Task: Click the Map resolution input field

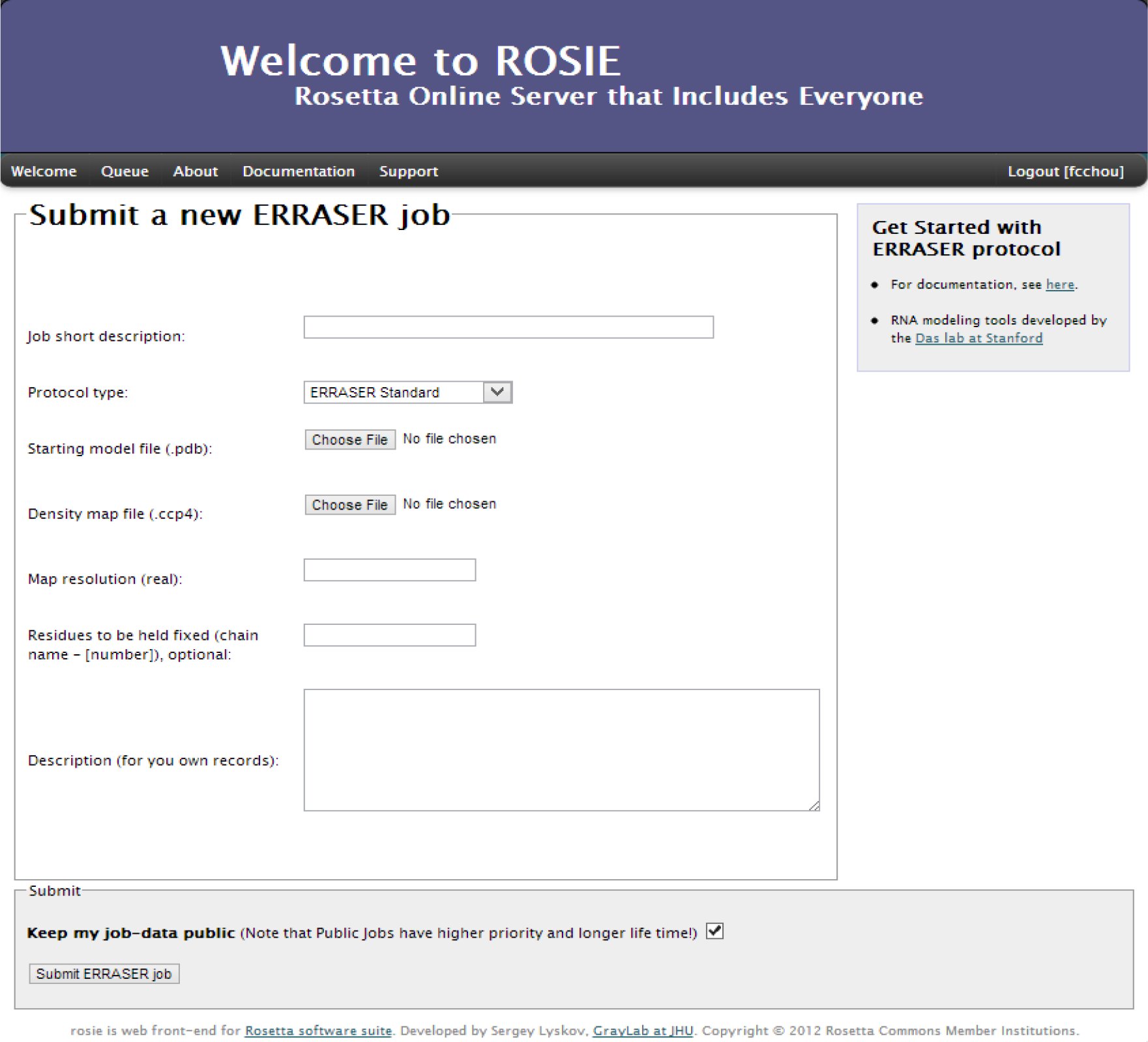Action: 390,570
